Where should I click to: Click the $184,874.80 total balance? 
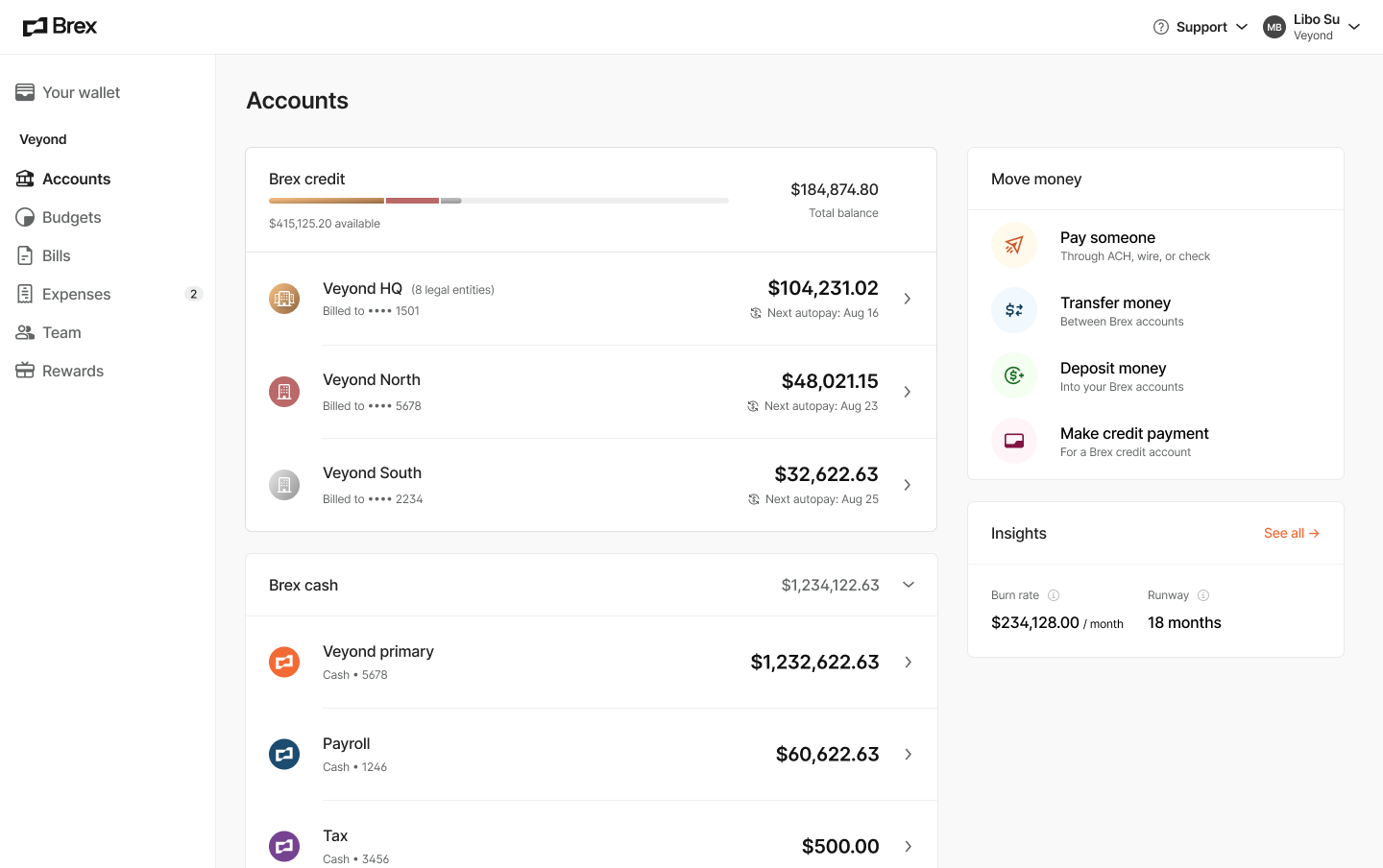click(x=835, y=189)
